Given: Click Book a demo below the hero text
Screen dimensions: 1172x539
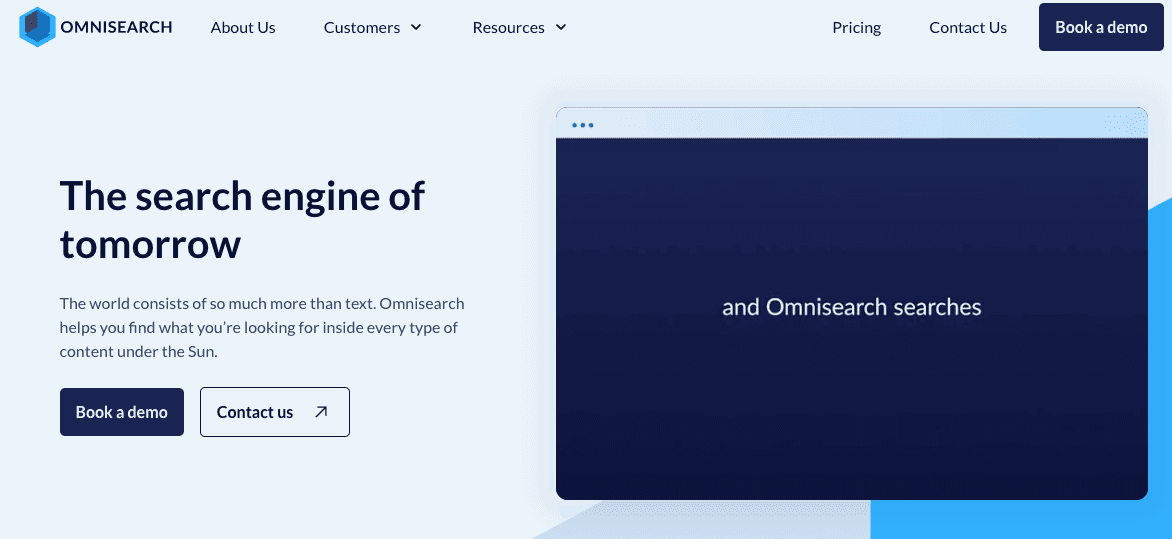Looking at the screenshot, I should [x=122, y=412].
